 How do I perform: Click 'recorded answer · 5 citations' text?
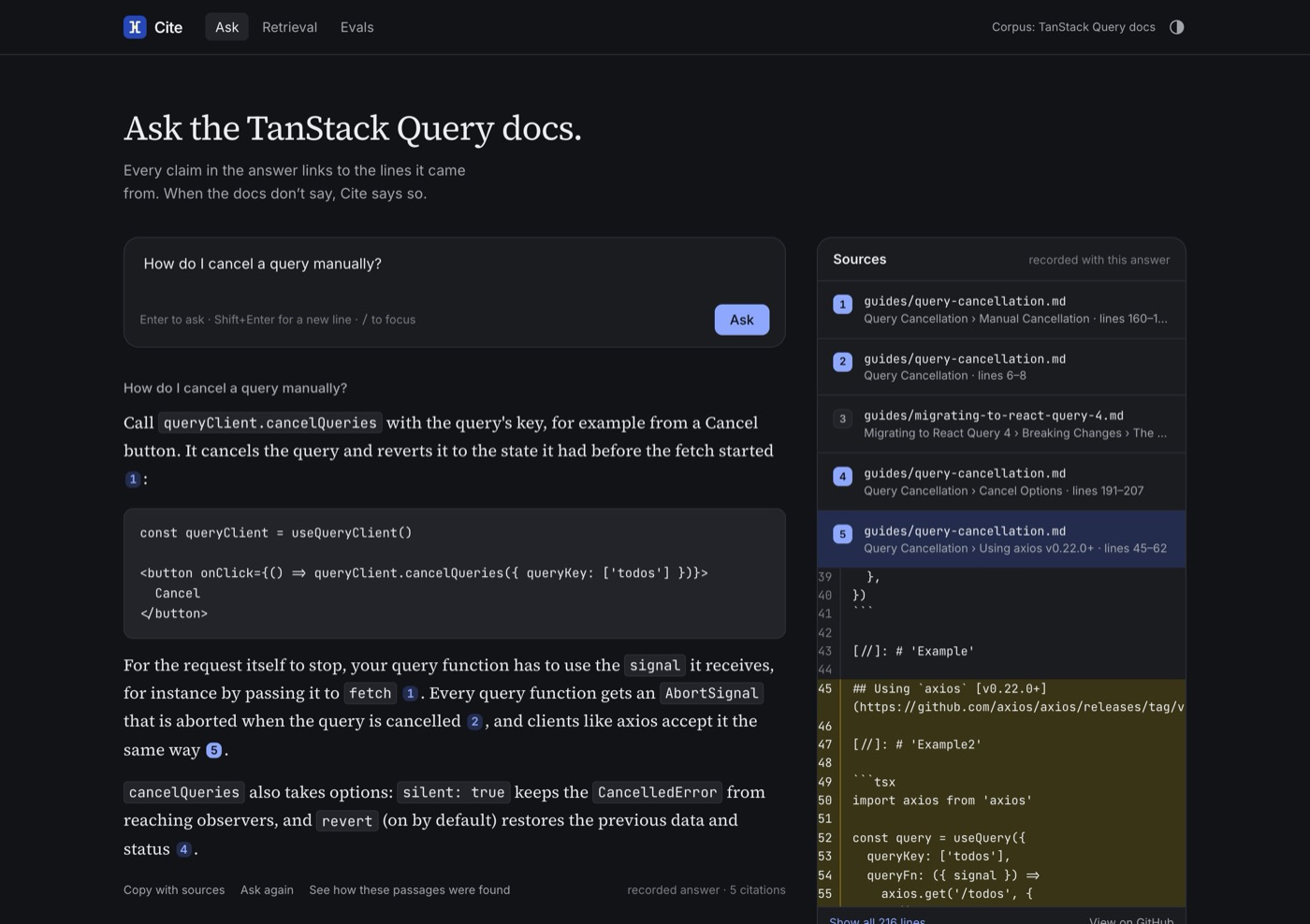pyautogui.click(x=706, y=890)
